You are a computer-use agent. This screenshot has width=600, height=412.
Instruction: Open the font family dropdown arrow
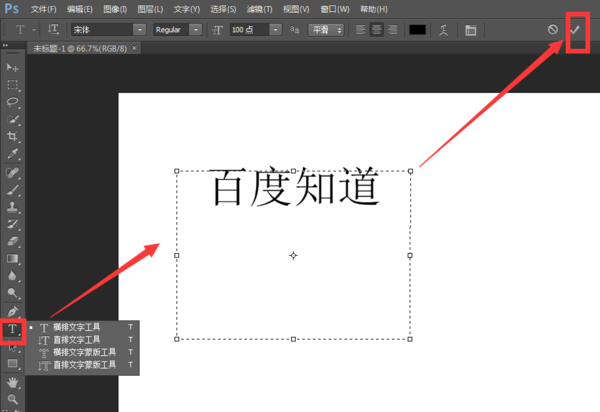click(140, 30)
